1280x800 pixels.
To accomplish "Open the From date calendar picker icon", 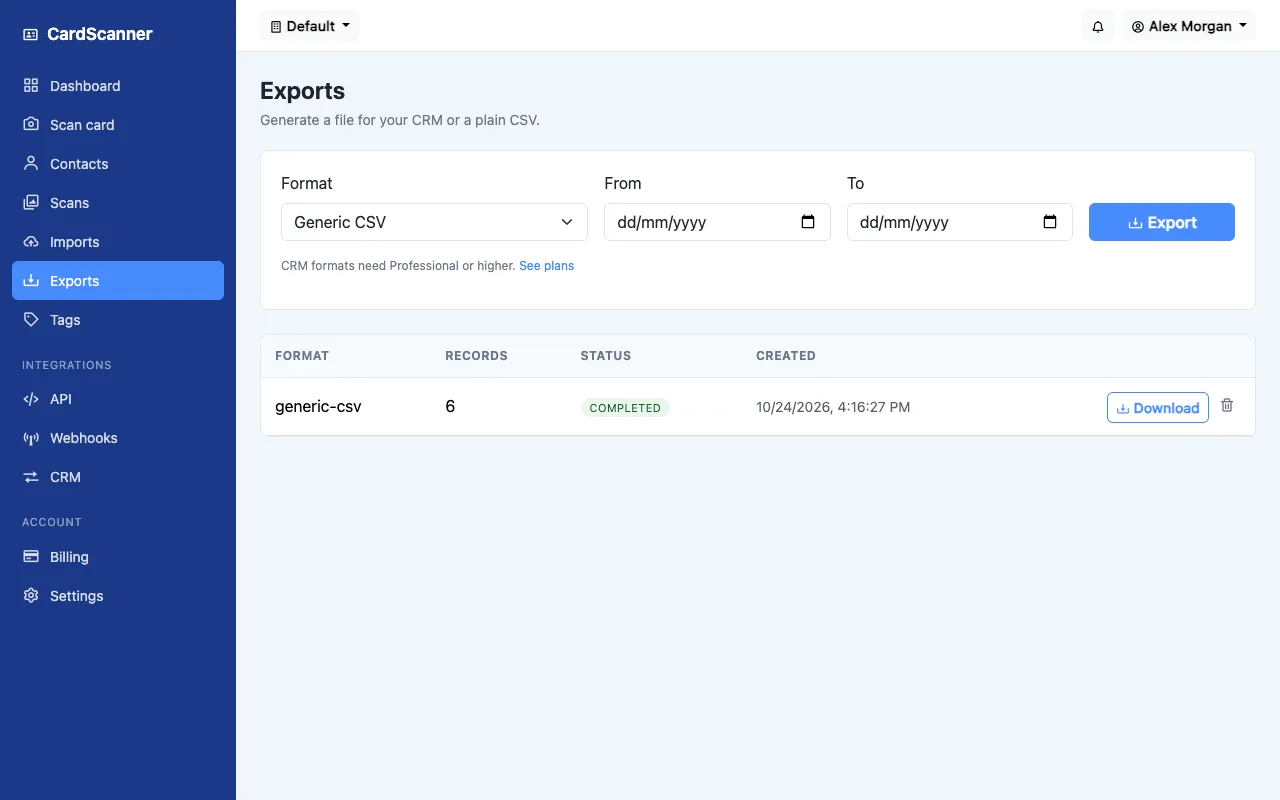I will tap(808, 222).
